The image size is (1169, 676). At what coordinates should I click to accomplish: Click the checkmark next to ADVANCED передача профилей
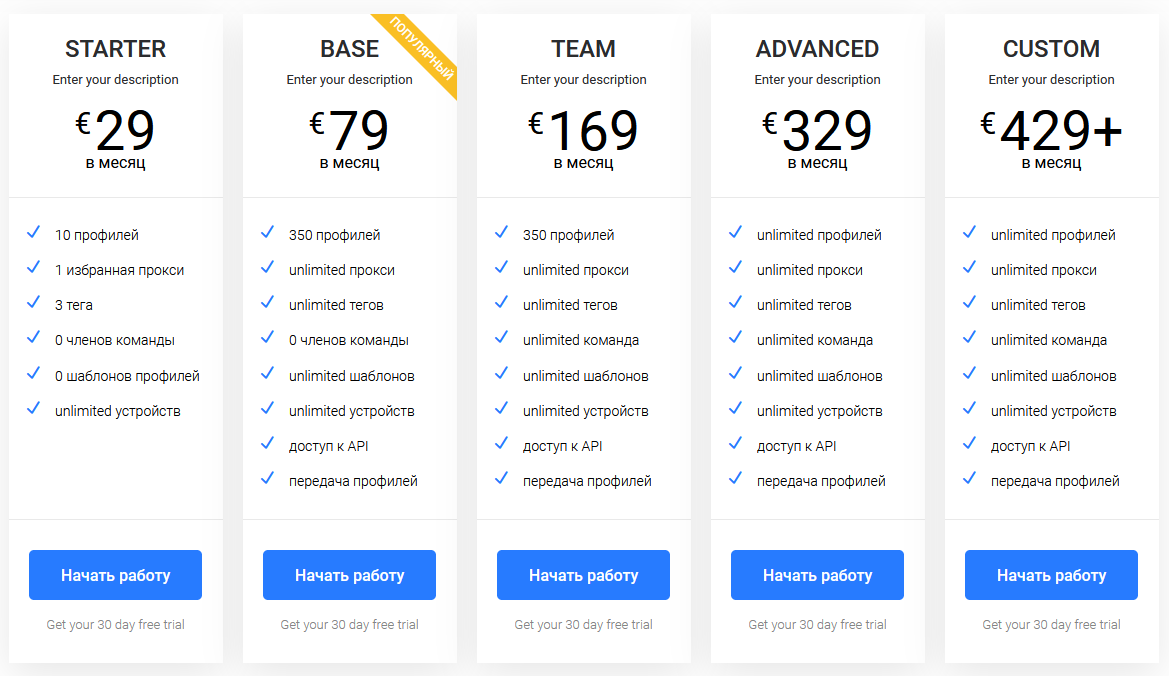pos(736,478)
